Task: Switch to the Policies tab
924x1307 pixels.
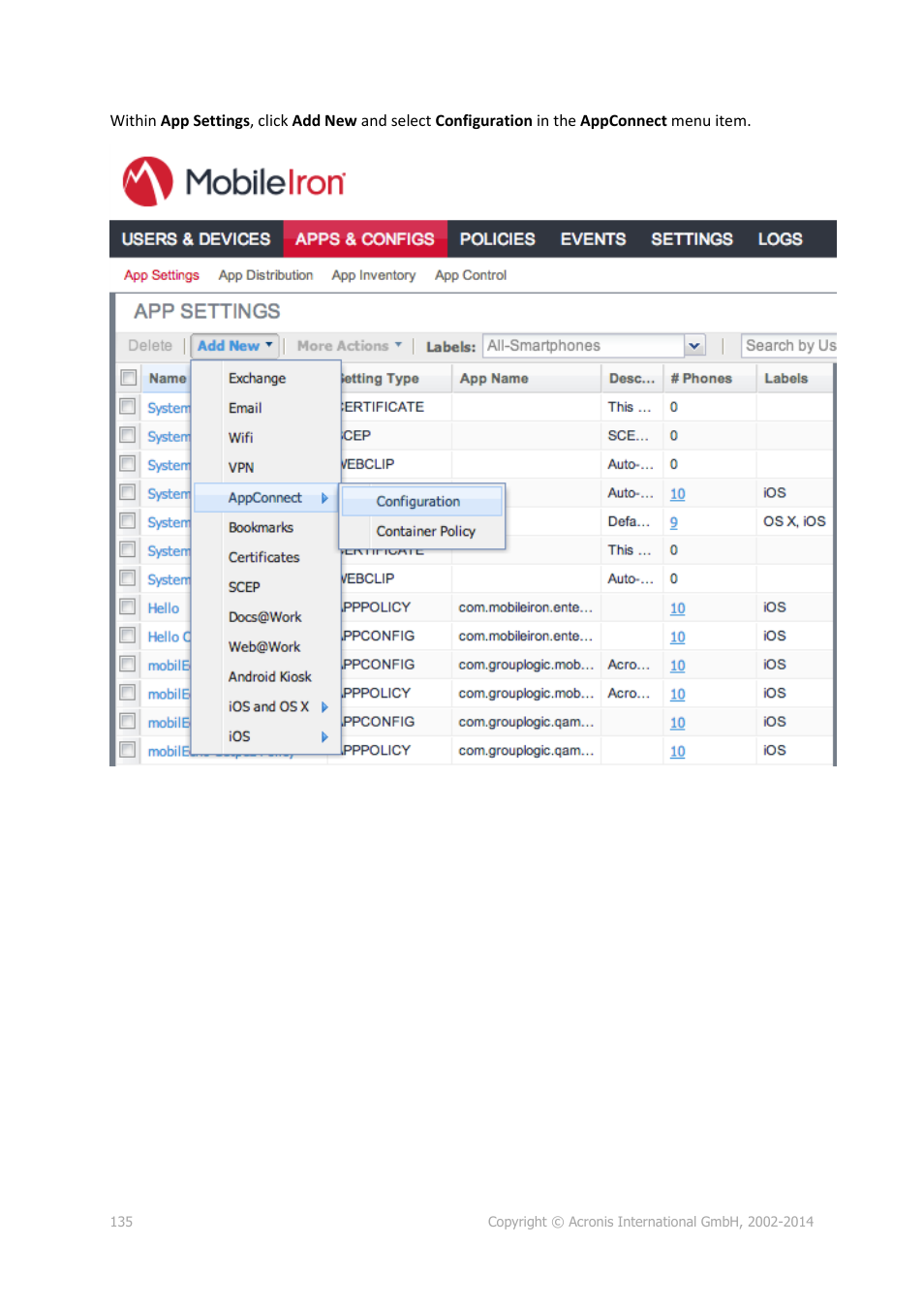Action: [x=497, y=239]
